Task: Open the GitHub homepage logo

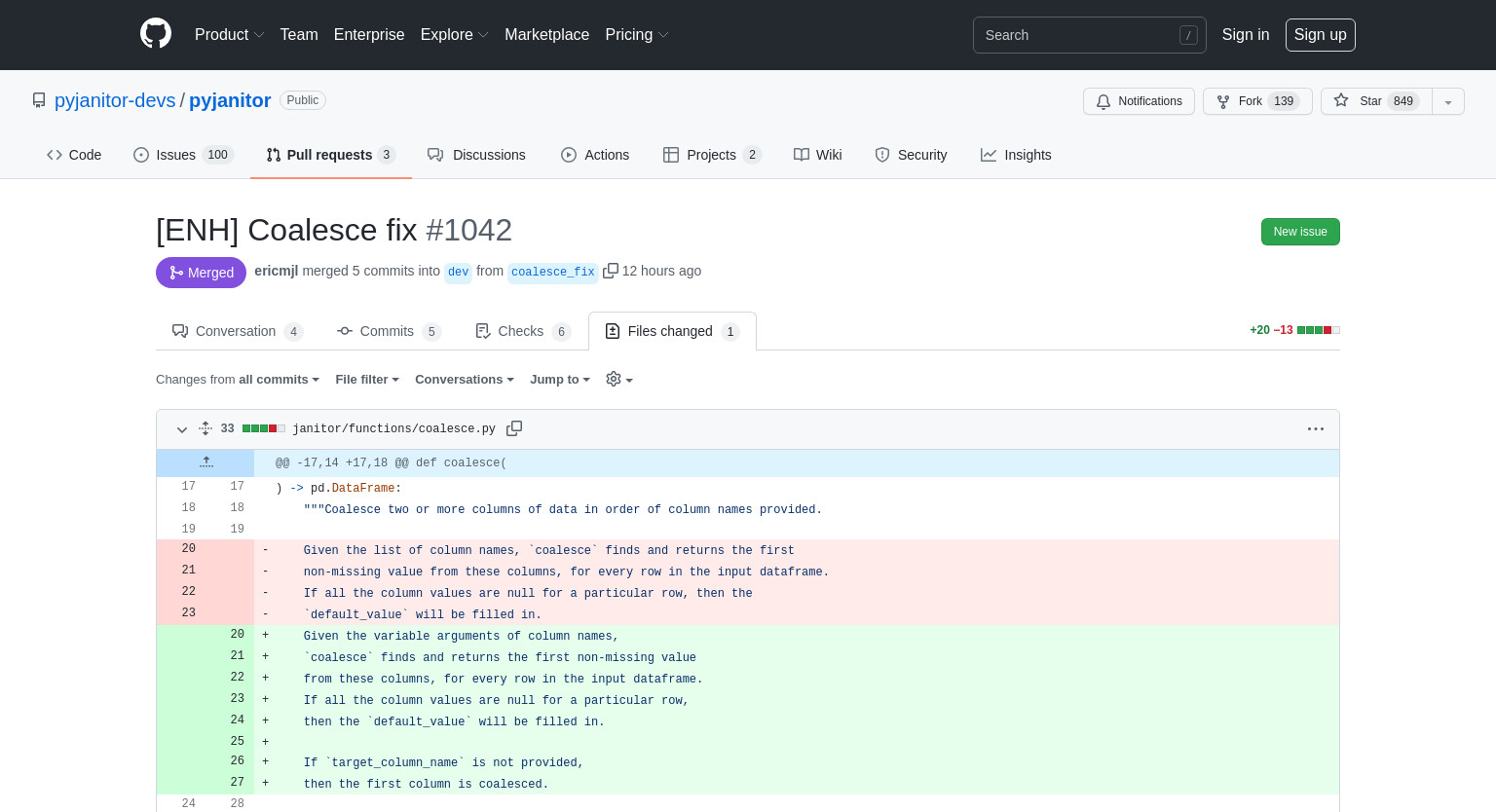Action: click(156, 34)
